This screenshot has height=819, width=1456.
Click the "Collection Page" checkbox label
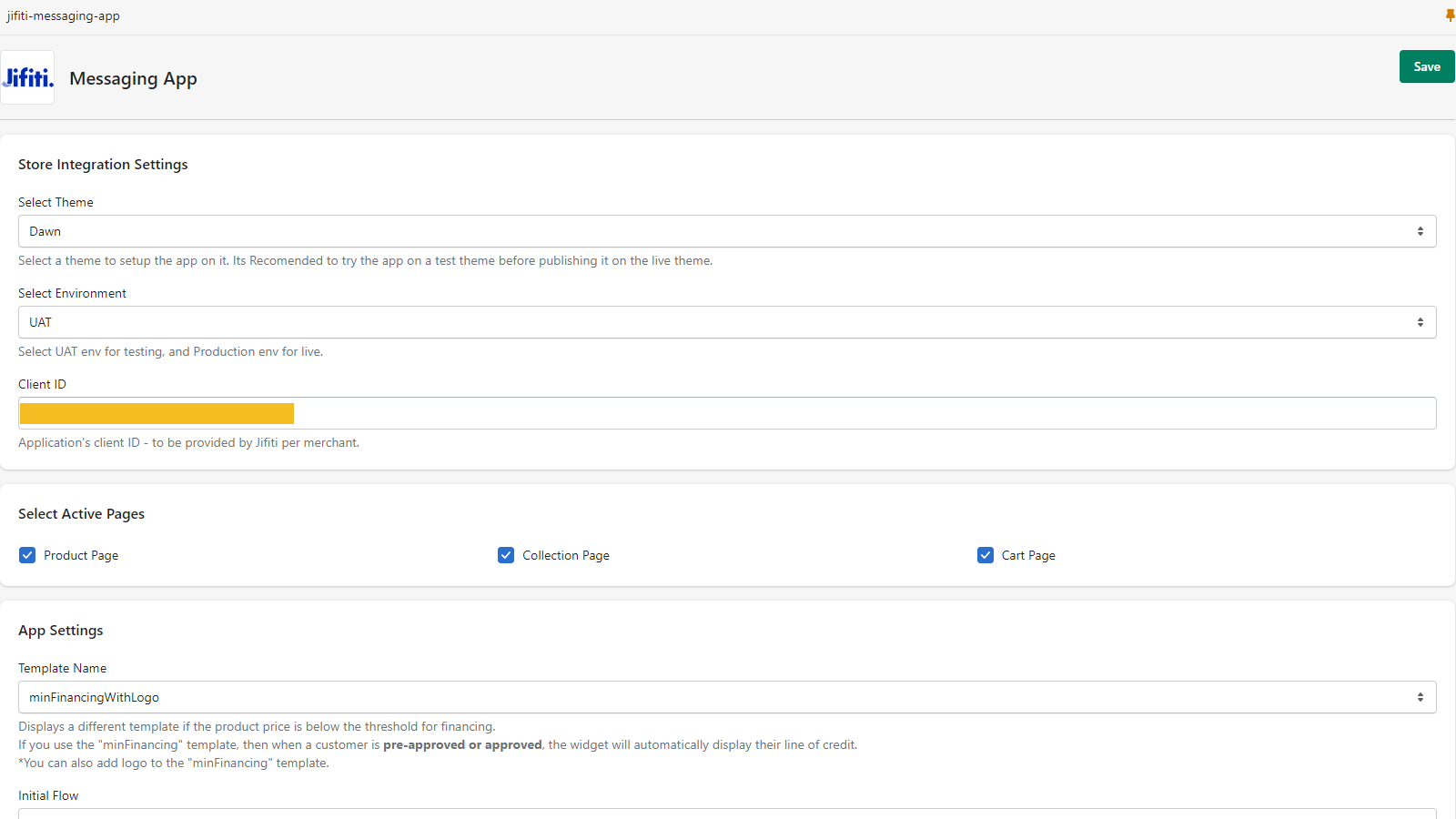click(566, 555)
